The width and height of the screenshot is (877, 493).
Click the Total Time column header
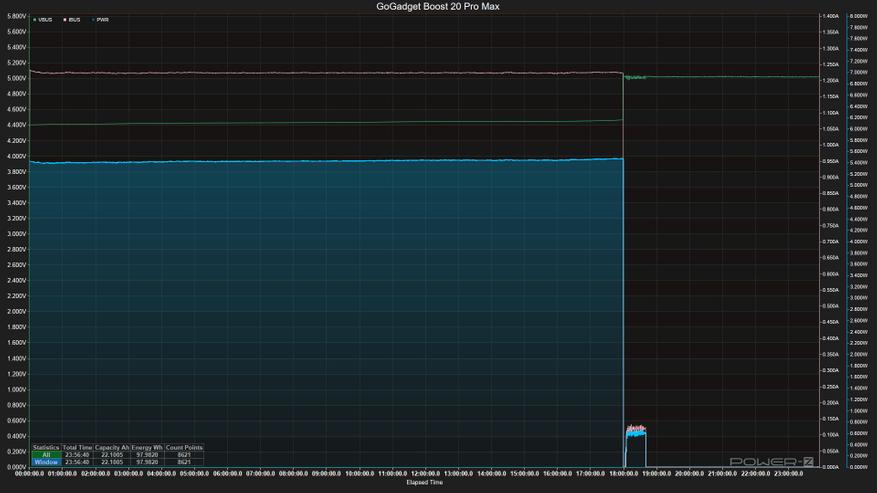(77, 448)
